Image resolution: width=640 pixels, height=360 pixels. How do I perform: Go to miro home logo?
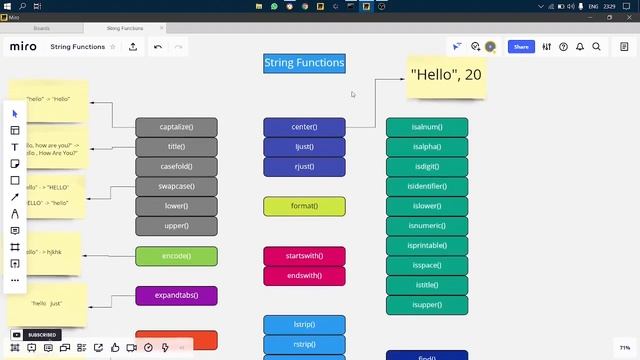[23, 47]
